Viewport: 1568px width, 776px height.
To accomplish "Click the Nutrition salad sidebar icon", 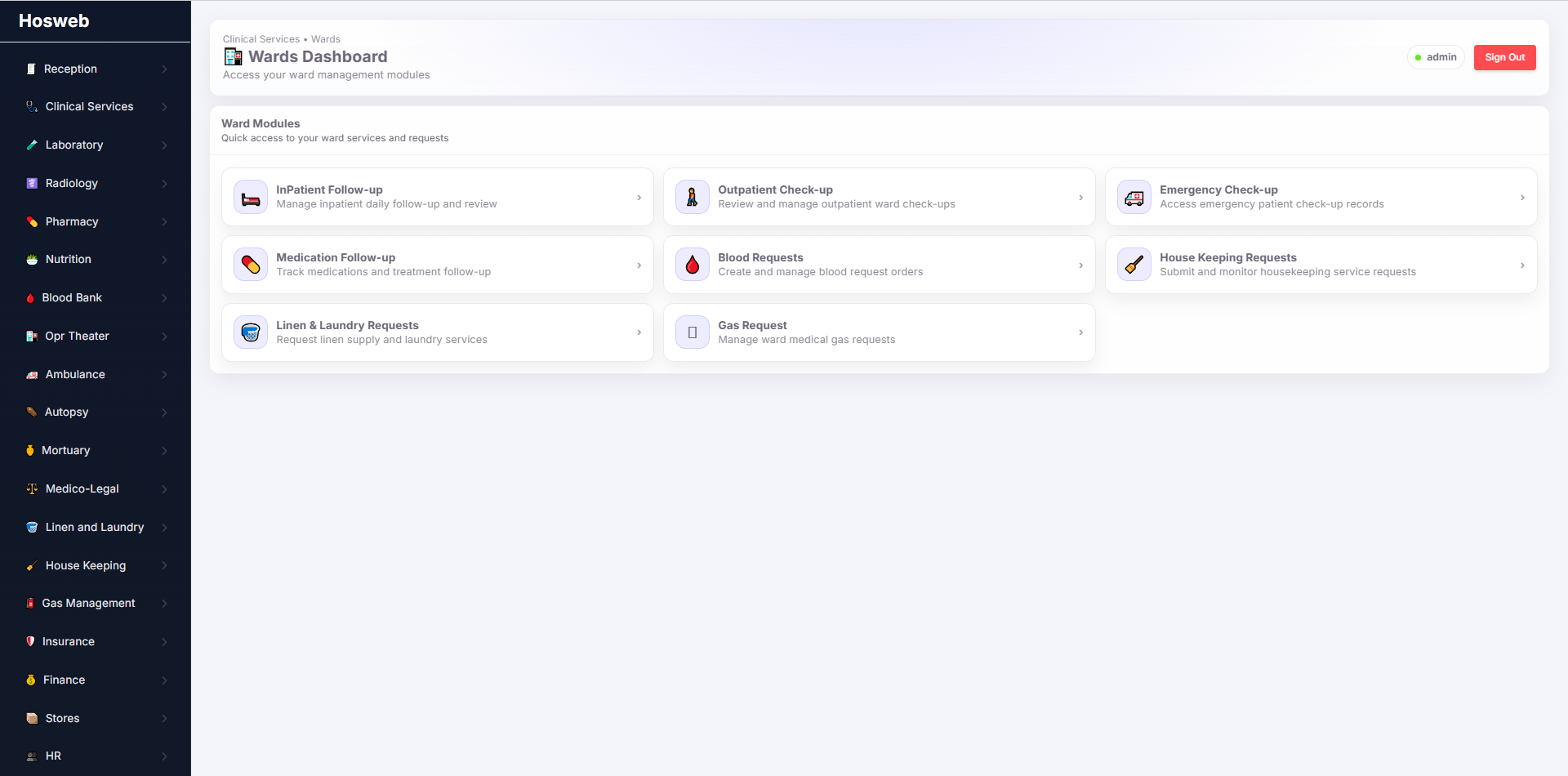I will 32,259.
